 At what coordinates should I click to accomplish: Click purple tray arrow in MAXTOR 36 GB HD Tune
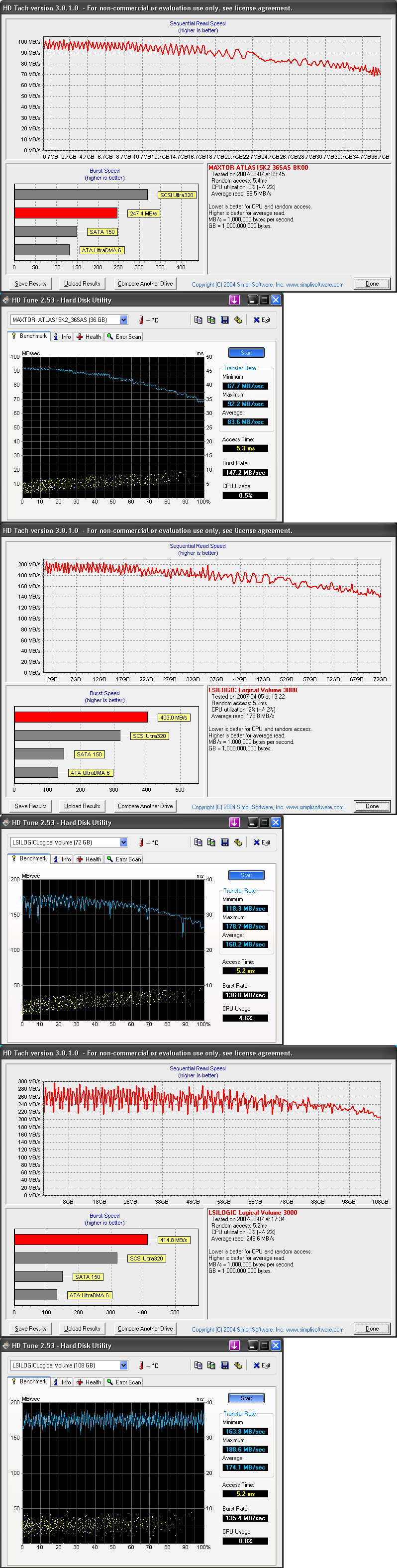[x=234, y=300]
